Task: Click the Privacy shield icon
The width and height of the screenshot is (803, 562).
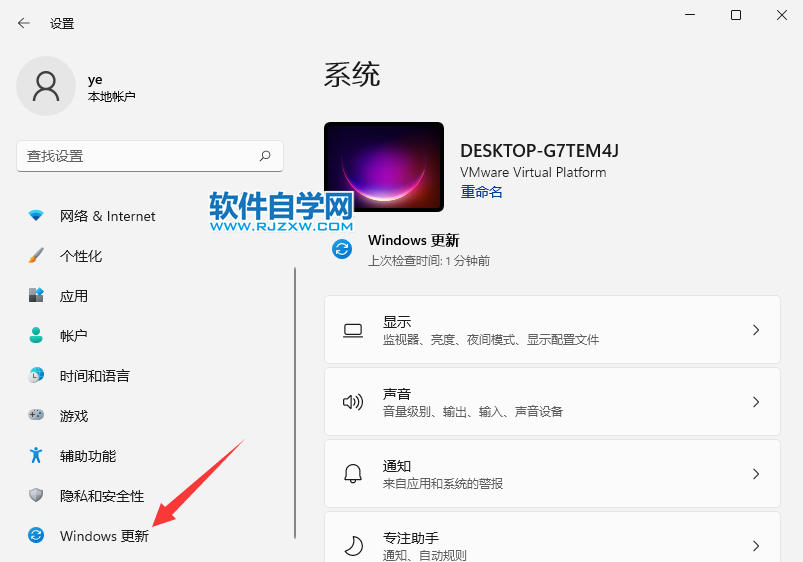Action: (36, 495)
